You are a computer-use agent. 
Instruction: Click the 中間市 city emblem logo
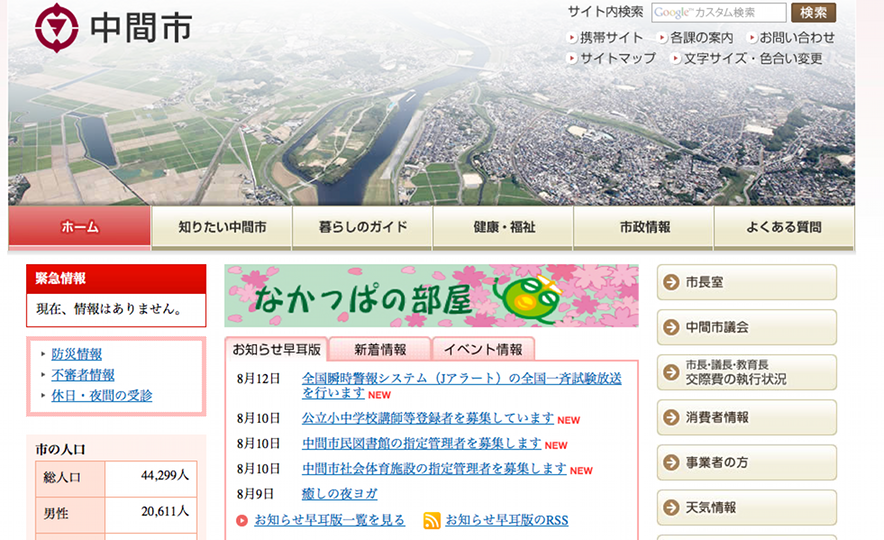56,28
